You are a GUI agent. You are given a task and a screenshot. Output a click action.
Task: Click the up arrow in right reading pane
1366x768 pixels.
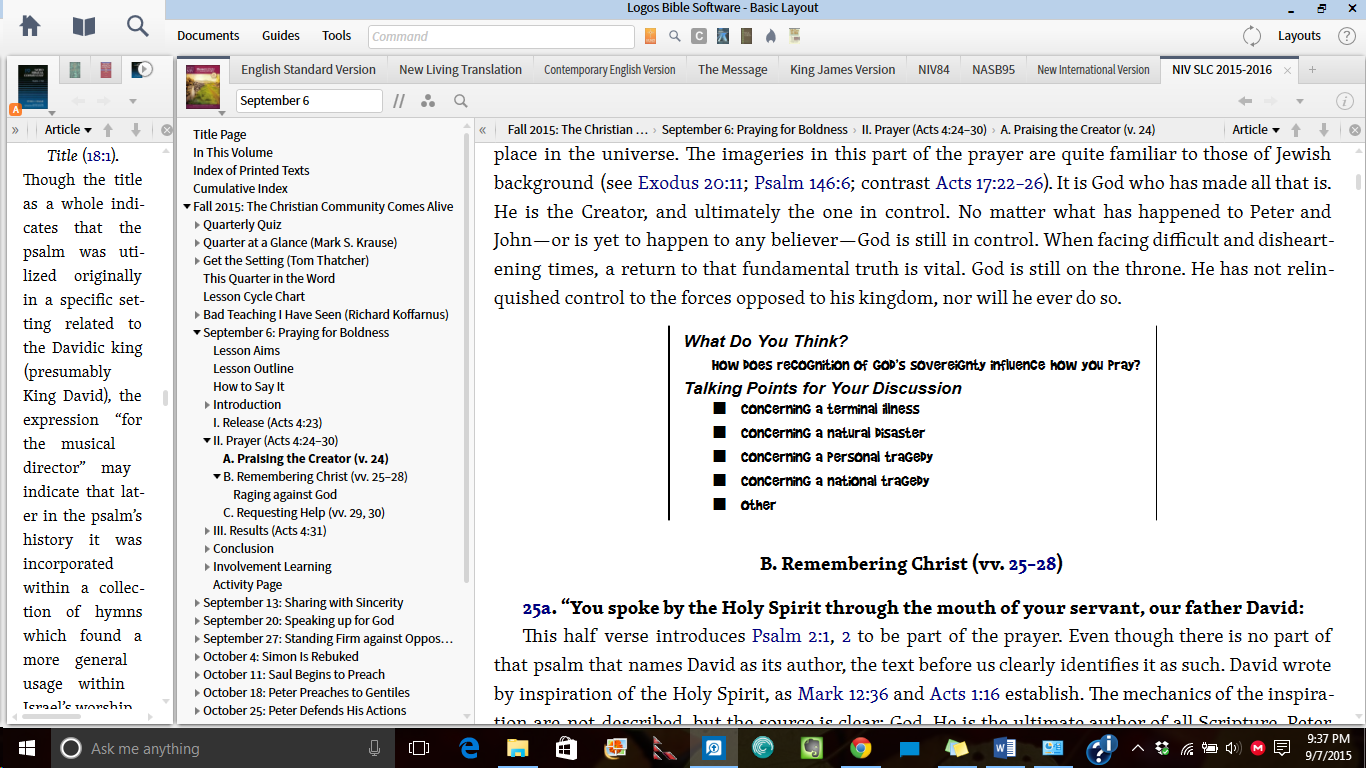1296,130
